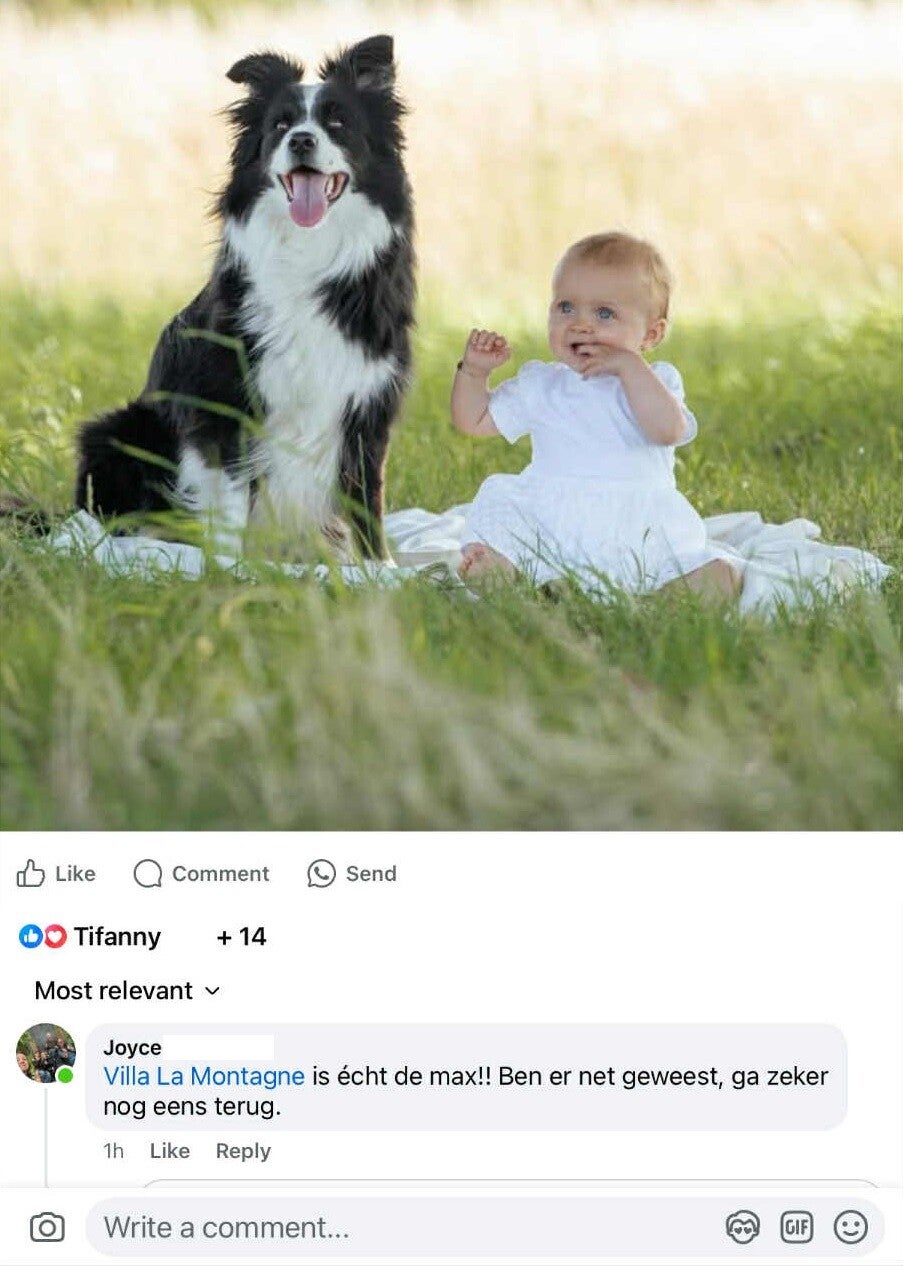Expand the Most relevant sort dropdown
903x1266 pixels.
[127, 991]
